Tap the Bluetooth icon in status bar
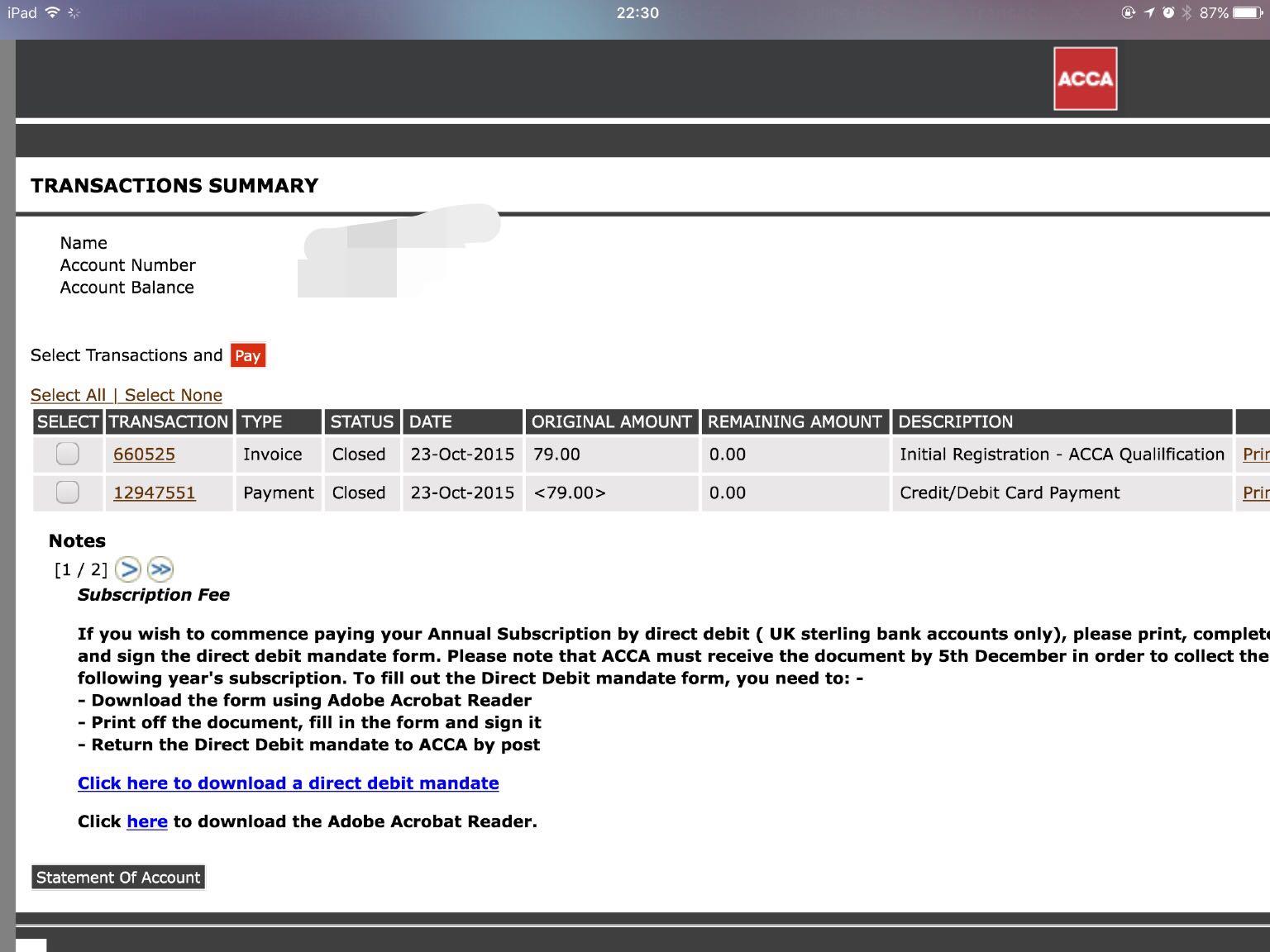 pyautogui.click(x=1186, y=12)
